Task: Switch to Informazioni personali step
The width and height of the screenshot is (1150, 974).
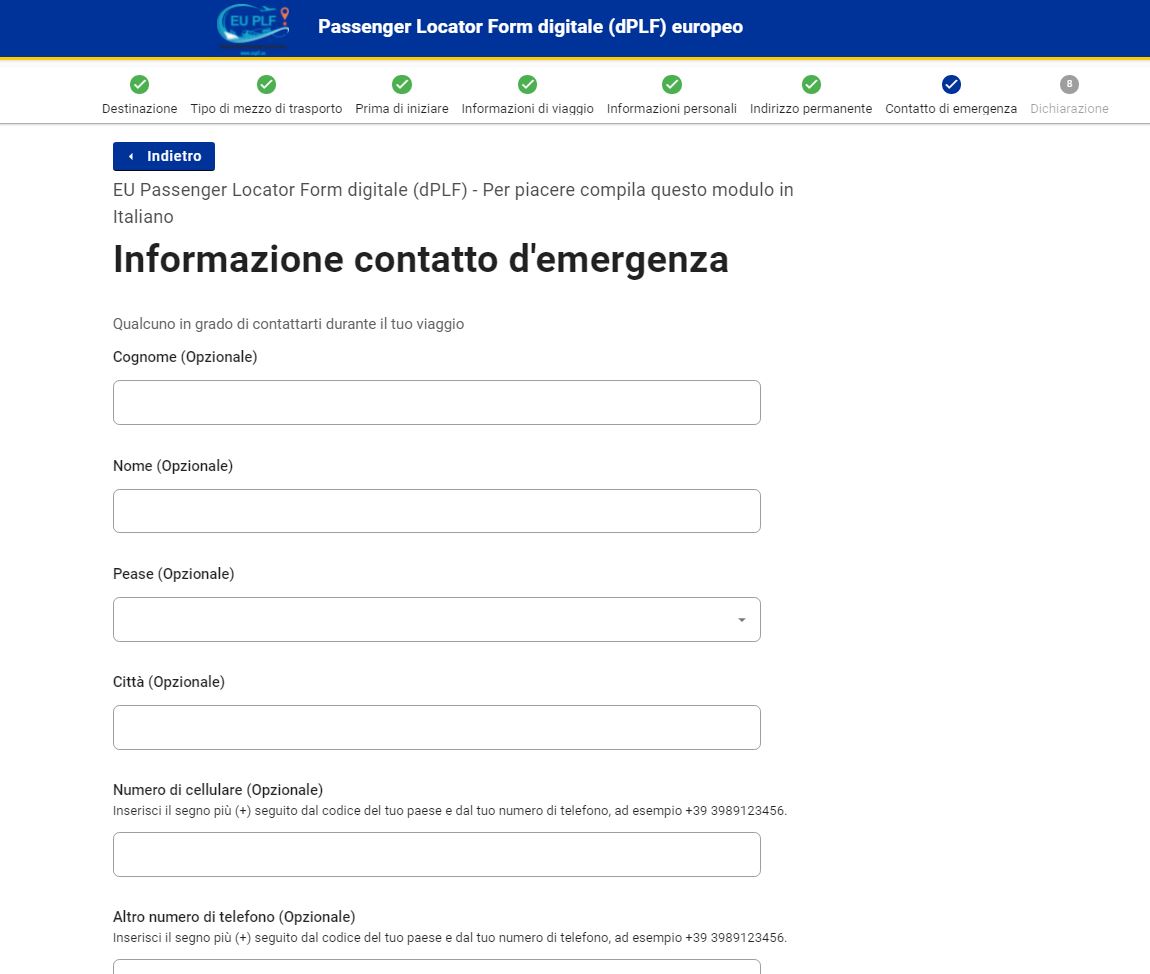Action: [672, 109]
